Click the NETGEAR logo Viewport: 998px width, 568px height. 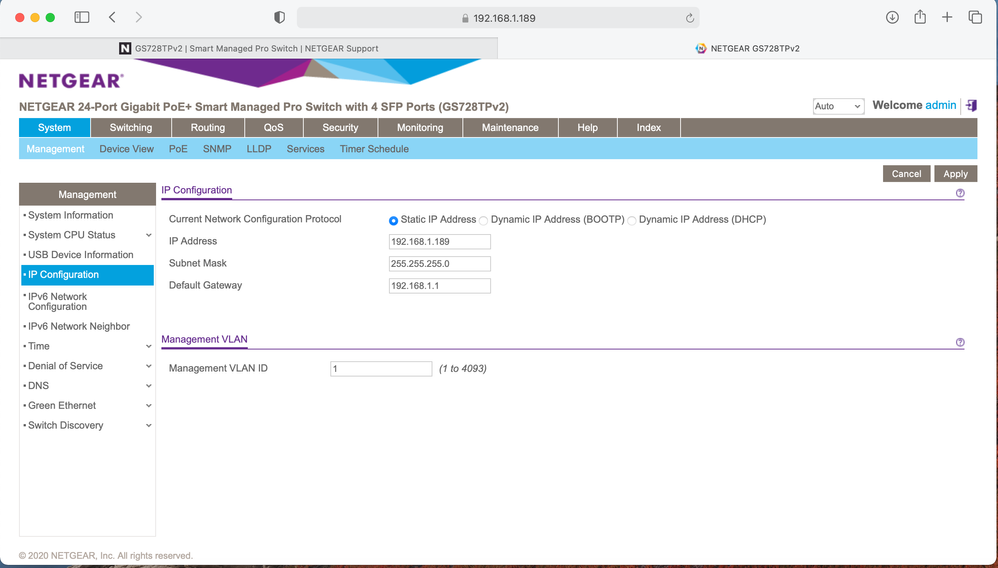[71, 81]
